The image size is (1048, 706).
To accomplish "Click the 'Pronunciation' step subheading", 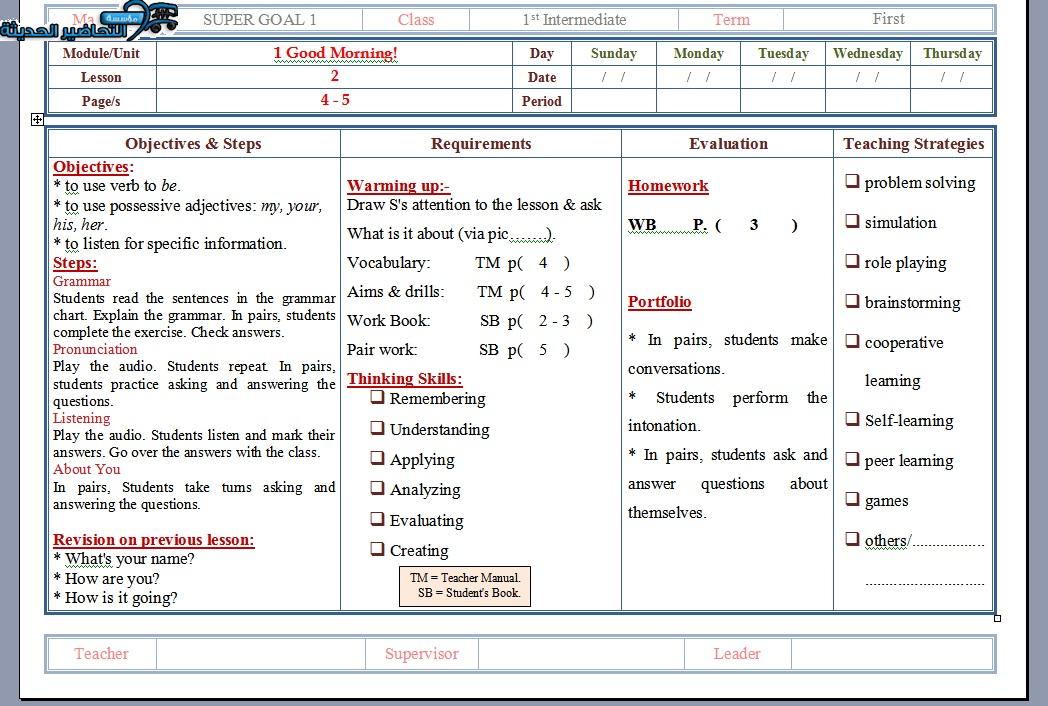I will pos(95,349).
